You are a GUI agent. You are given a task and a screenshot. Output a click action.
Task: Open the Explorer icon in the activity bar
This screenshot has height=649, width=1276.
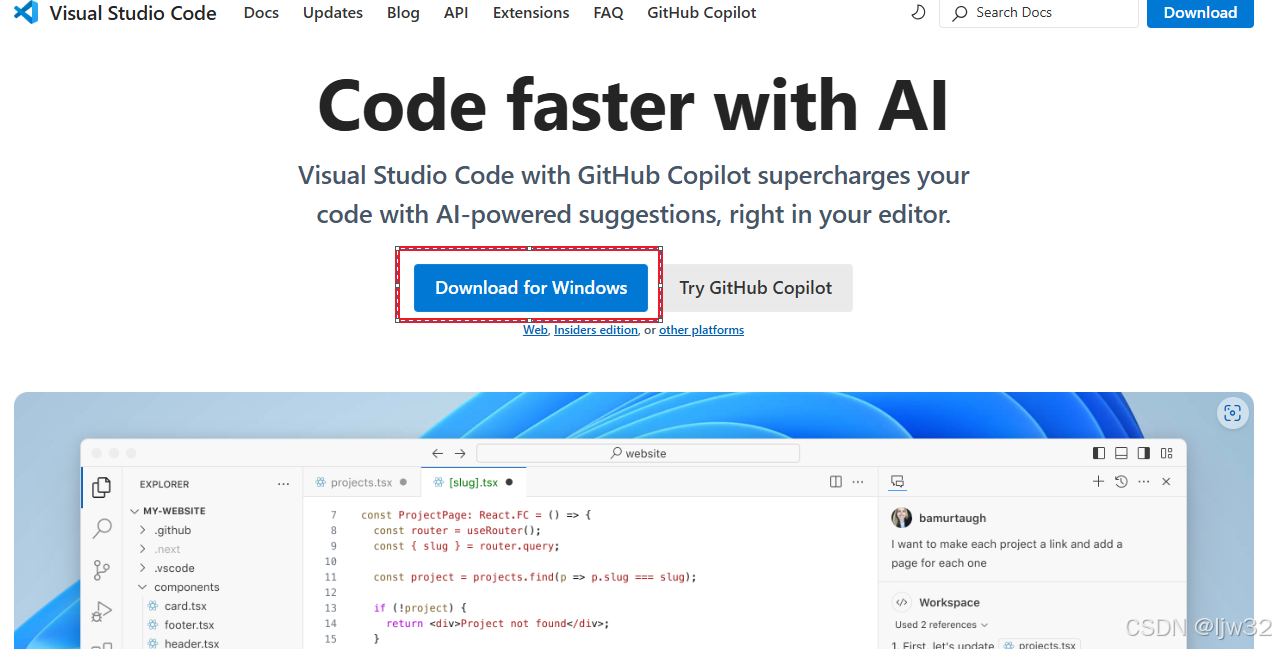(102, 488)
